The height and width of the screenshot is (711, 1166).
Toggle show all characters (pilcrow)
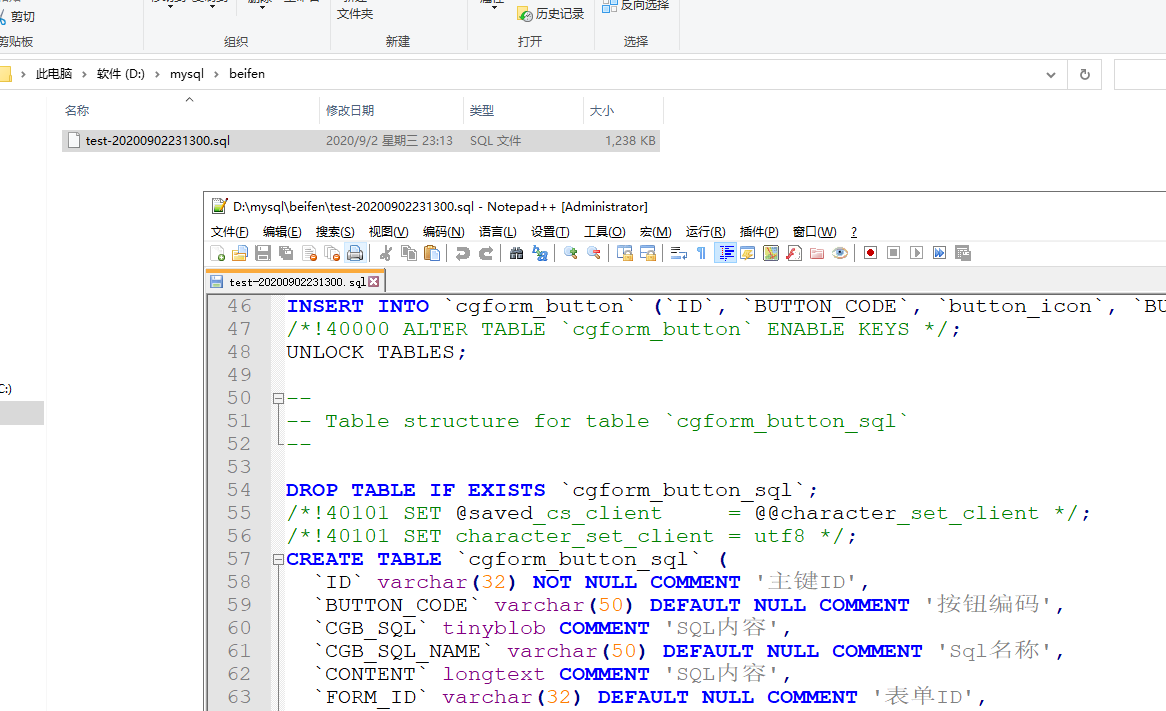pyautogui.click(x=701, y=254)
